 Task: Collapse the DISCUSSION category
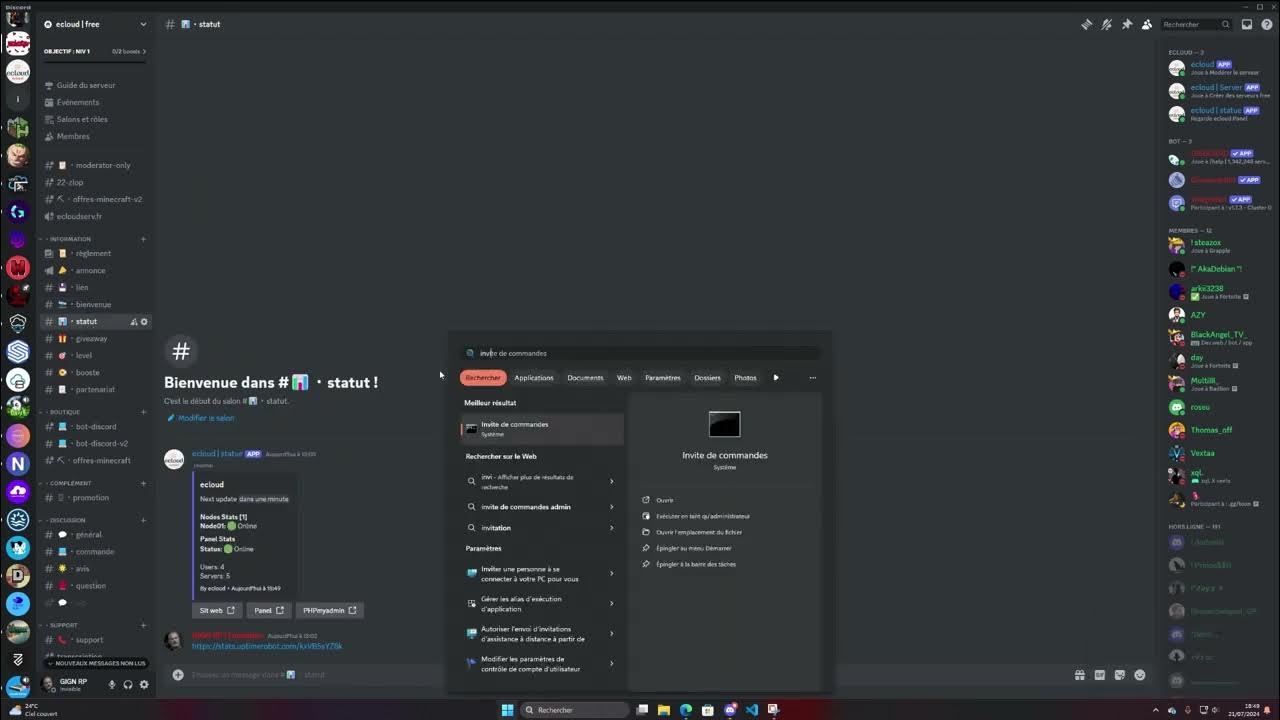[x=65, y=520]
